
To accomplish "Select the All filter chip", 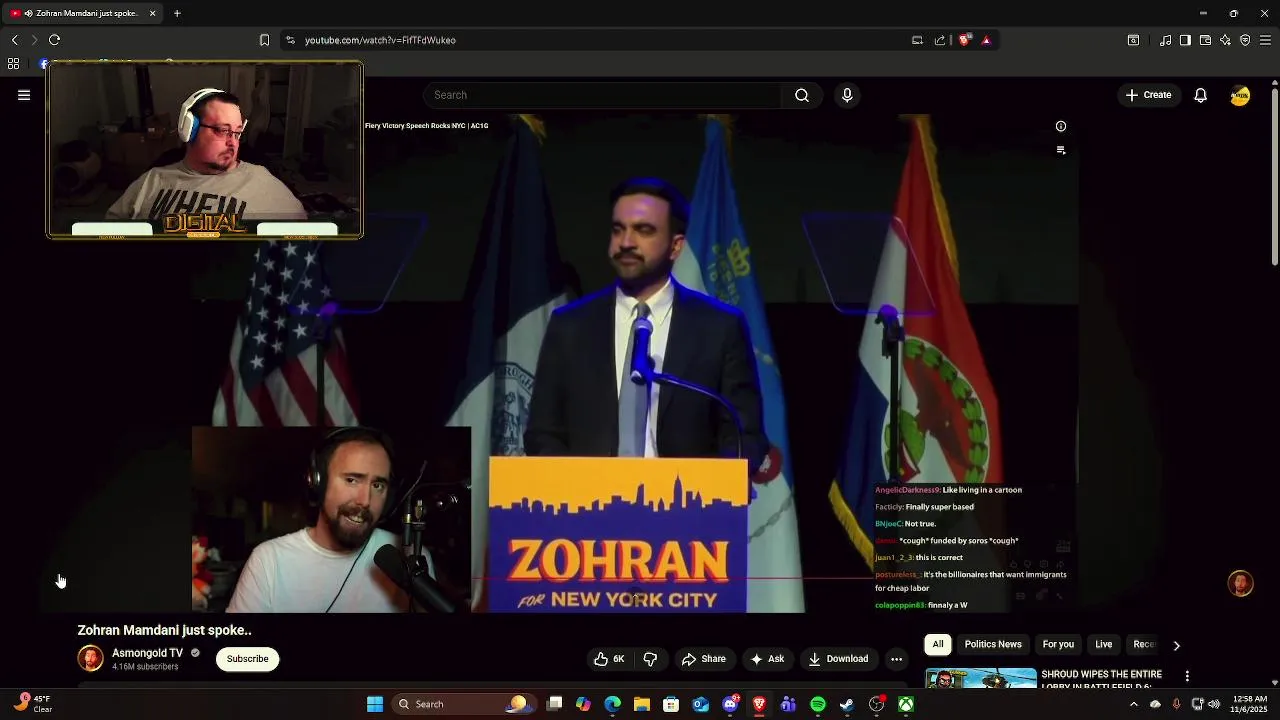I will (937, 645).
